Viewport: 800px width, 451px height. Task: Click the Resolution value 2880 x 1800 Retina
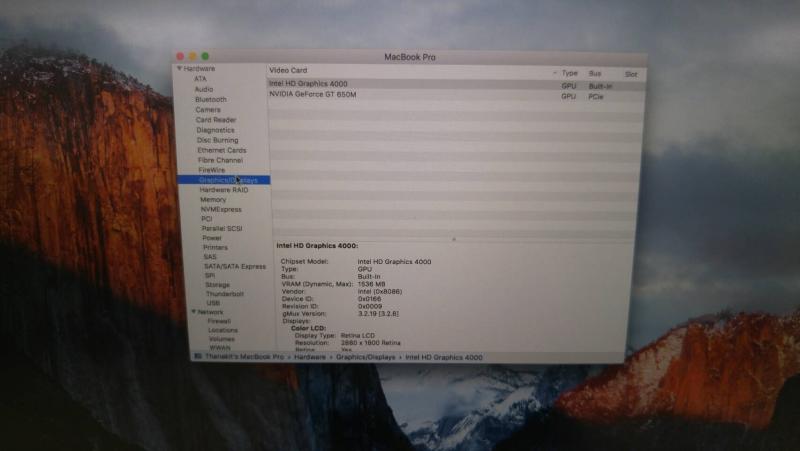(370, 343)
